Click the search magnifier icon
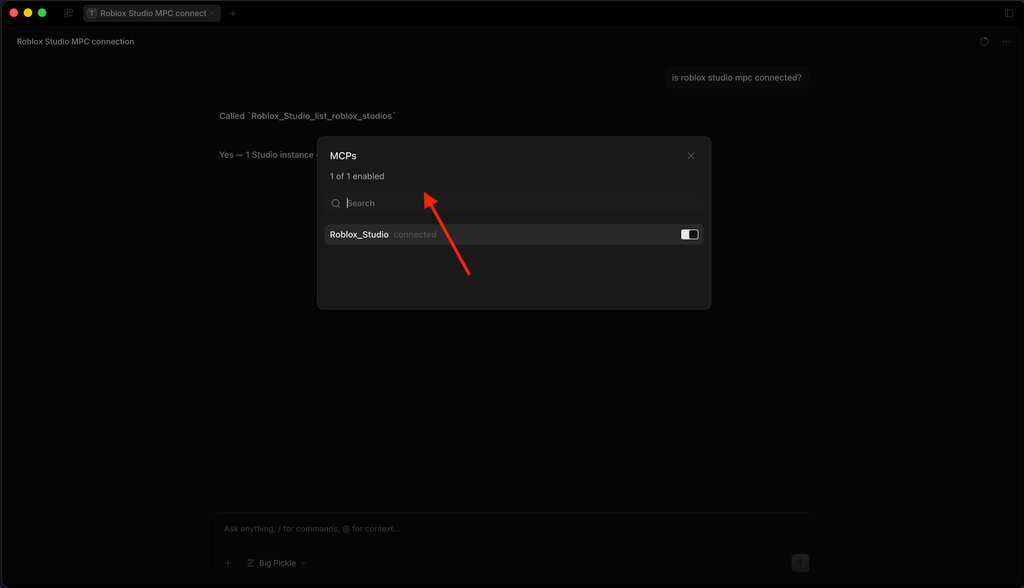Viewport: 1024px width, 588px height. (x=336, y=203)
